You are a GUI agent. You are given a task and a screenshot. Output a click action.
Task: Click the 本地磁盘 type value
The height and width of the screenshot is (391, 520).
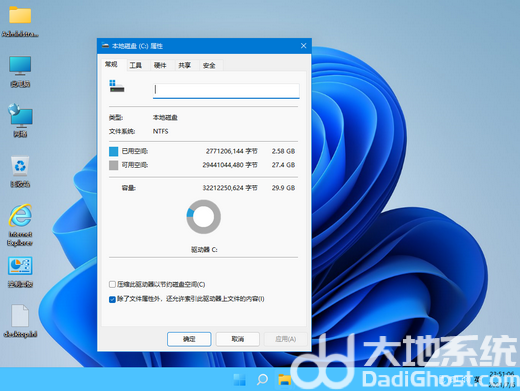pyautogui.click(x=165, y=117)
